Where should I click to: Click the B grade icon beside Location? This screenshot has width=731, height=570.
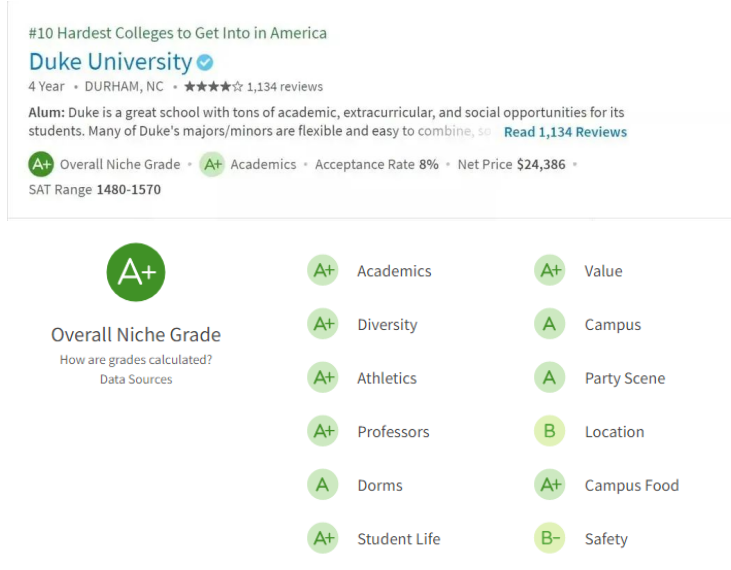click(549, 432)
